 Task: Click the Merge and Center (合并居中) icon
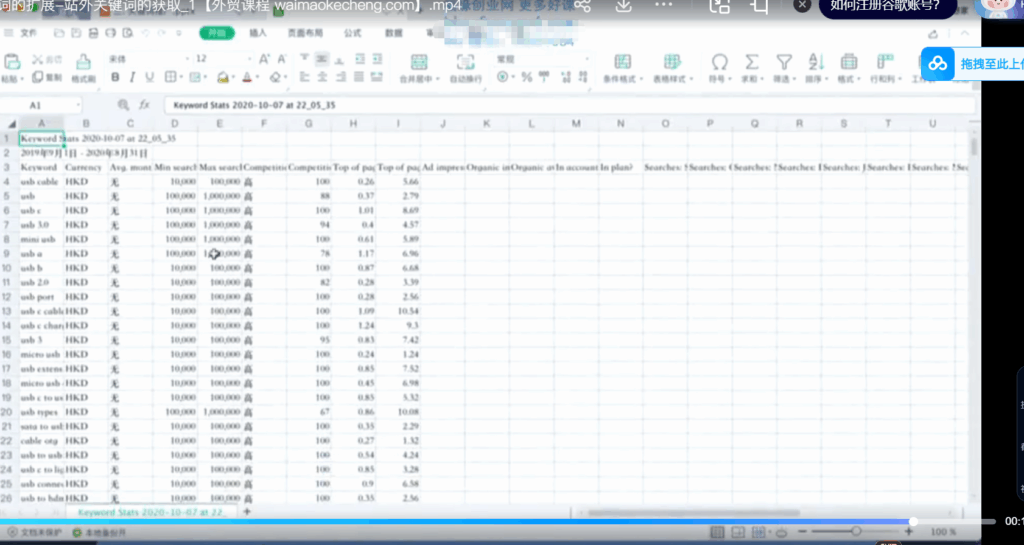coord(417,63)
